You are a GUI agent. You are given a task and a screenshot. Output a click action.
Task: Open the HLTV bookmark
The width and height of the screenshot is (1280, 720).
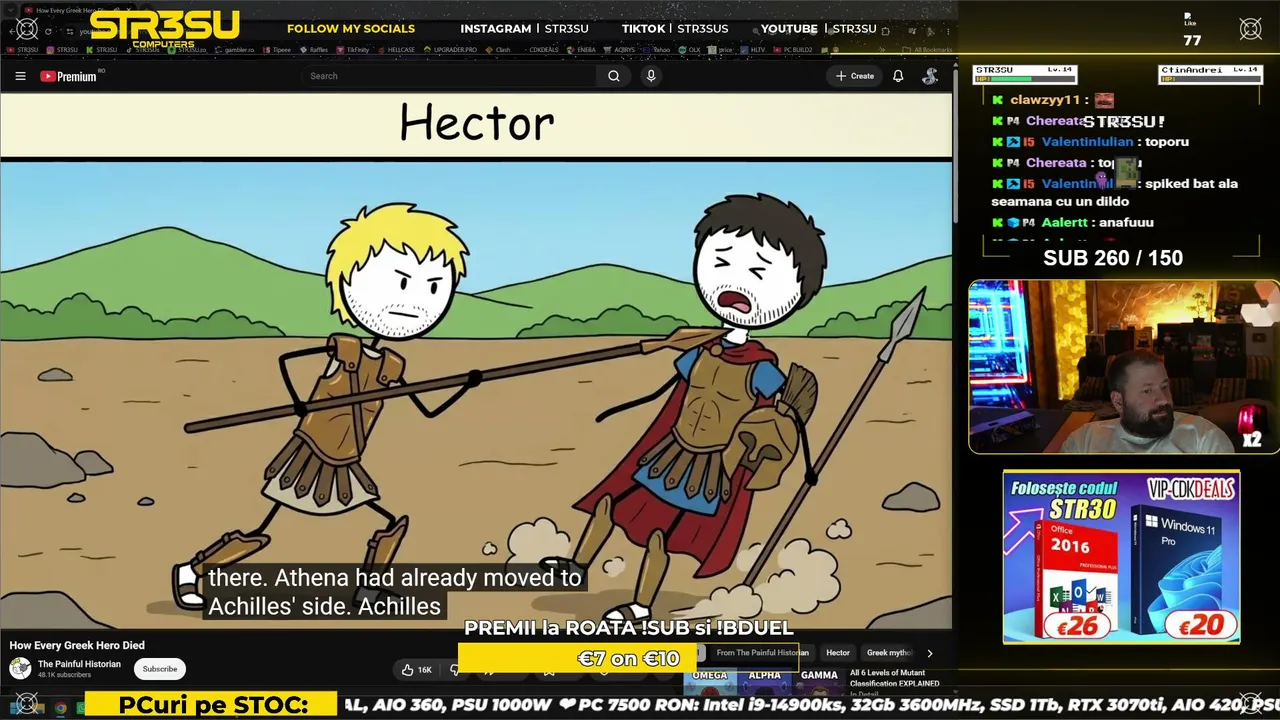pos(754,50)
